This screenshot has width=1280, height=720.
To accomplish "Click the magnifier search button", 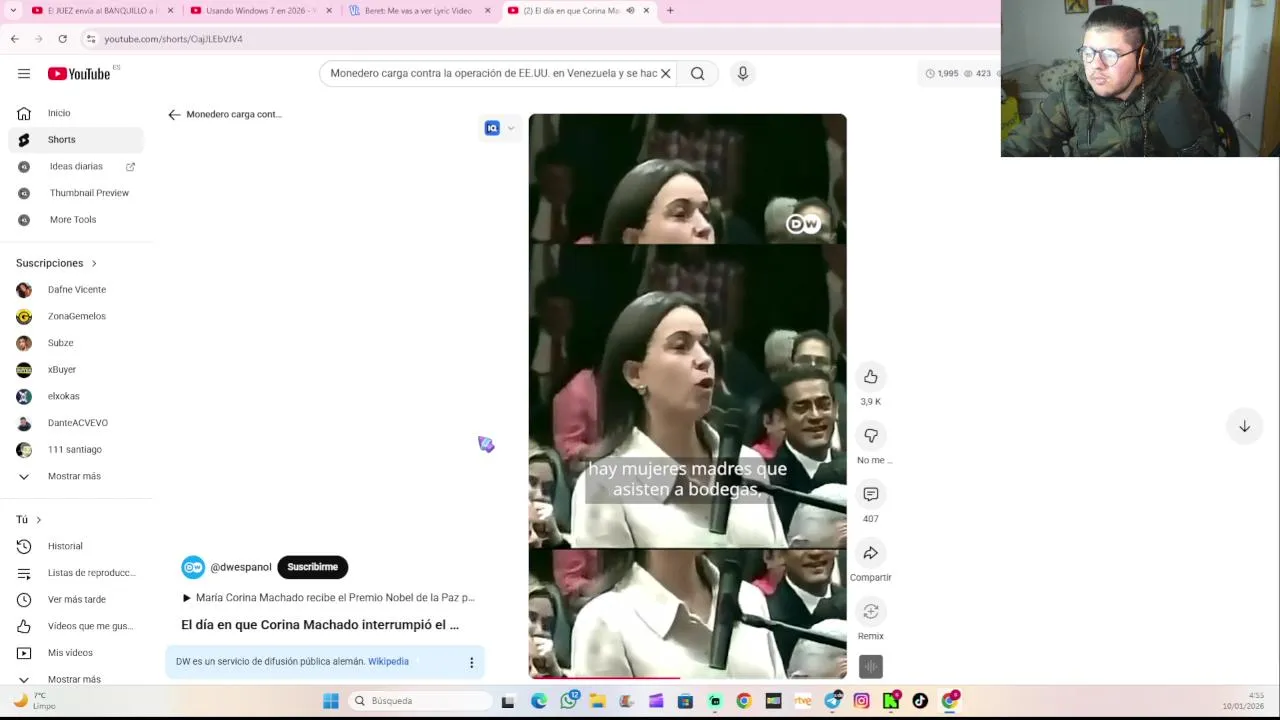I will (x=697, y=73).
